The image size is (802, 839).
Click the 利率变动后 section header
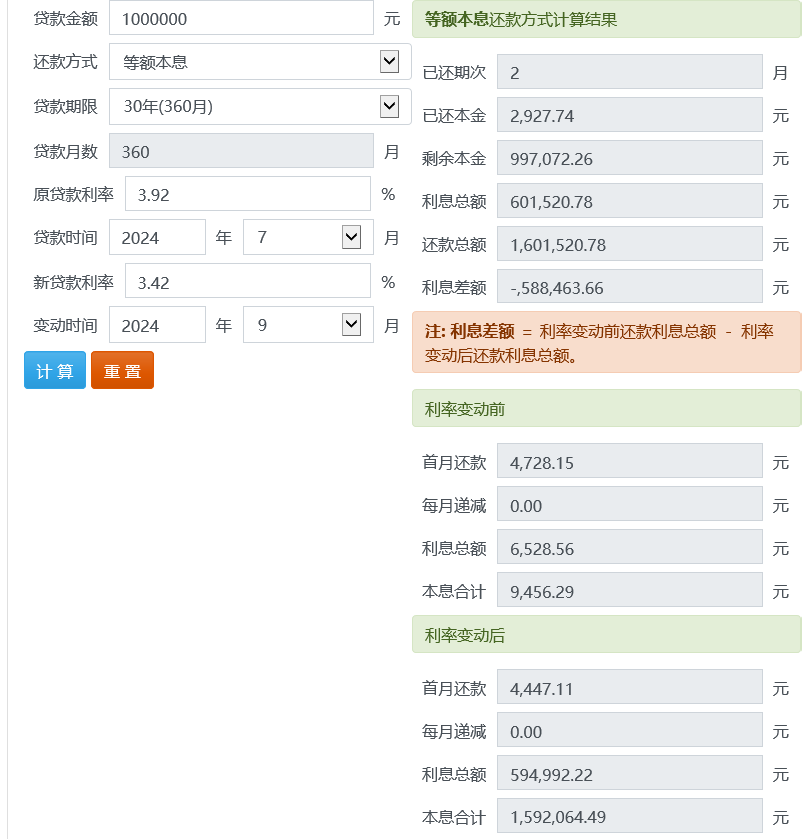coord(606,634)
